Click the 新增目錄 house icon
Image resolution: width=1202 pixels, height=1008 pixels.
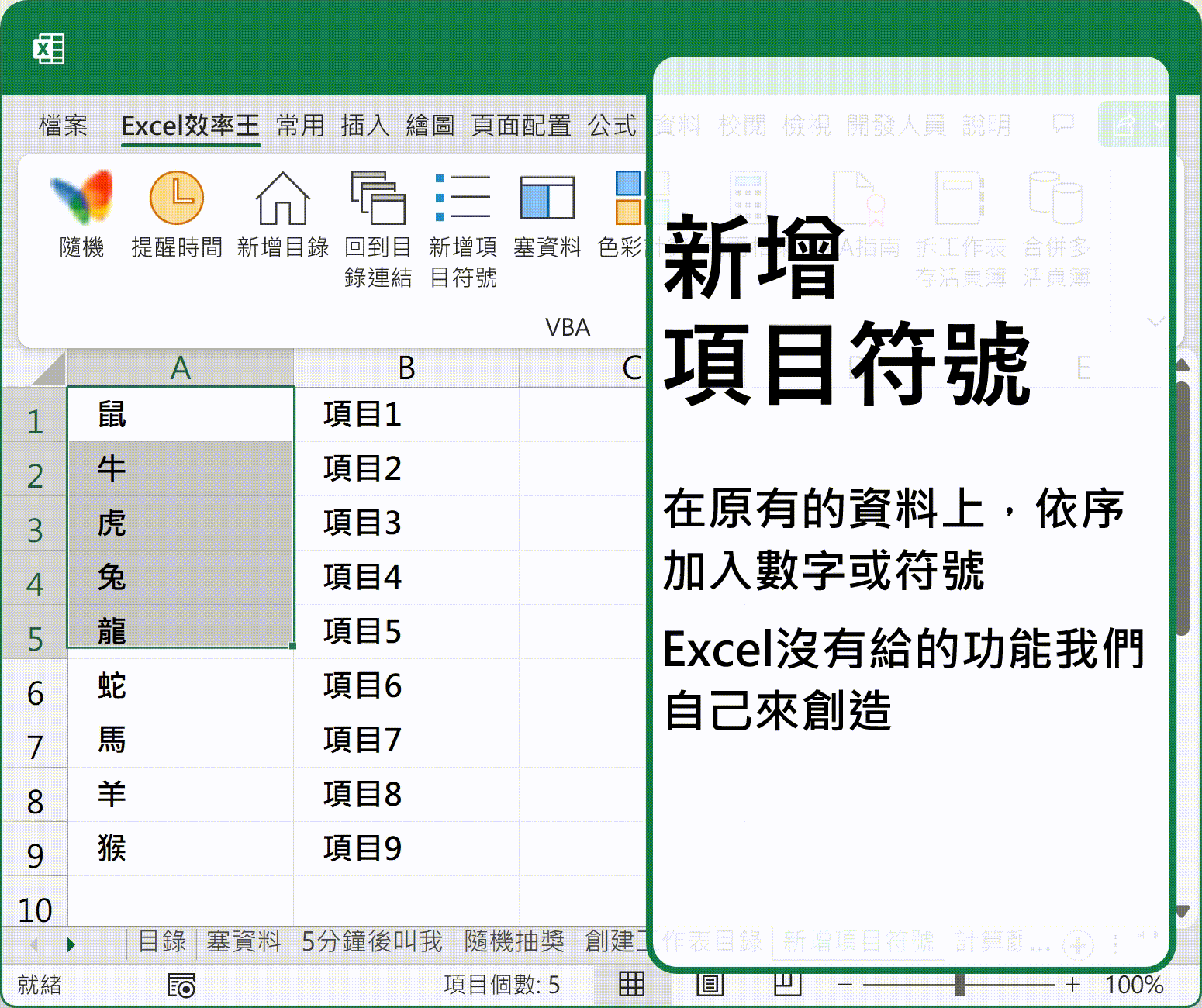(x=282, y=198)
